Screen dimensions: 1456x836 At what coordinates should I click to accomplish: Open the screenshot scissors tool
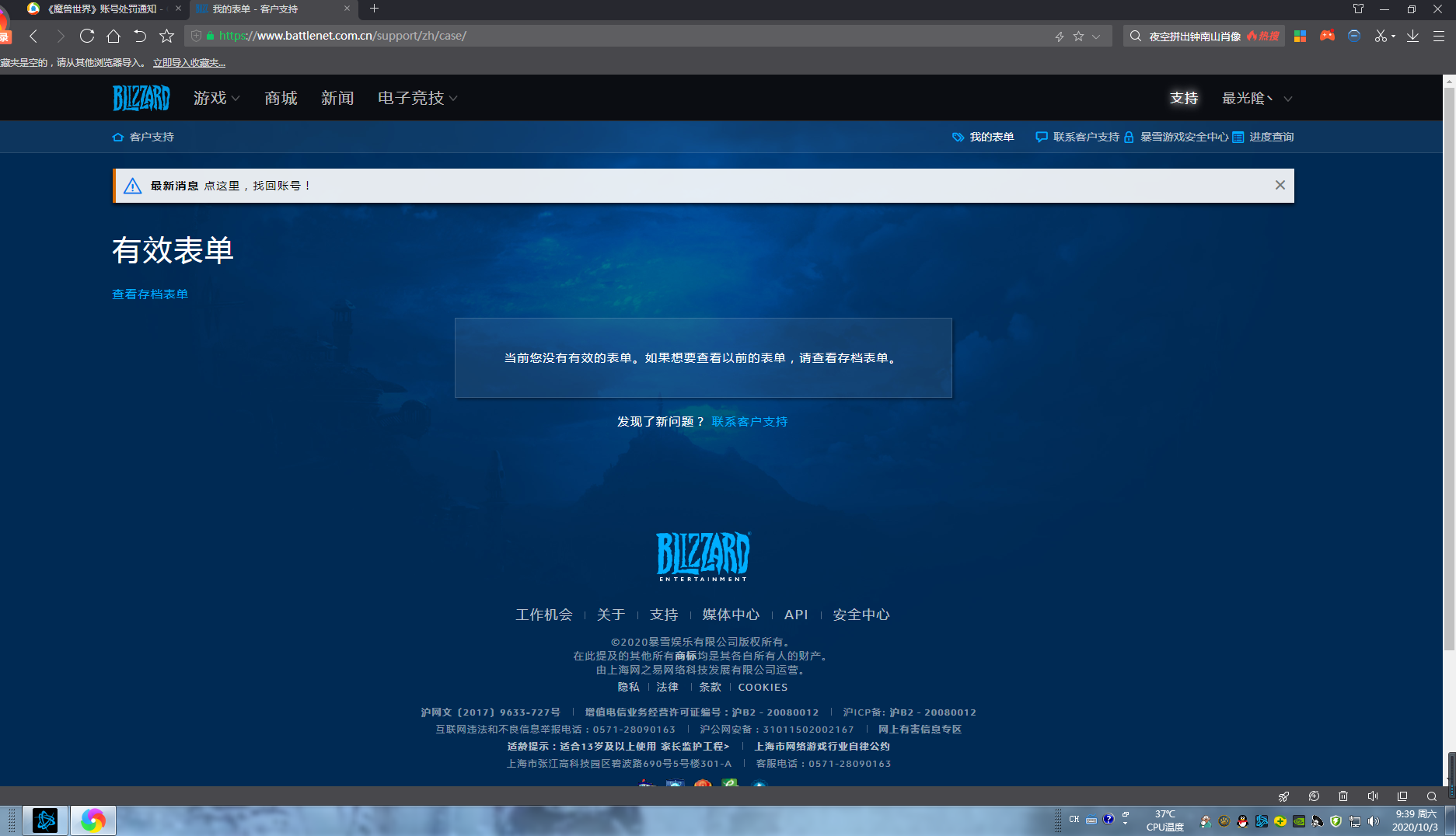point(1381,36)
